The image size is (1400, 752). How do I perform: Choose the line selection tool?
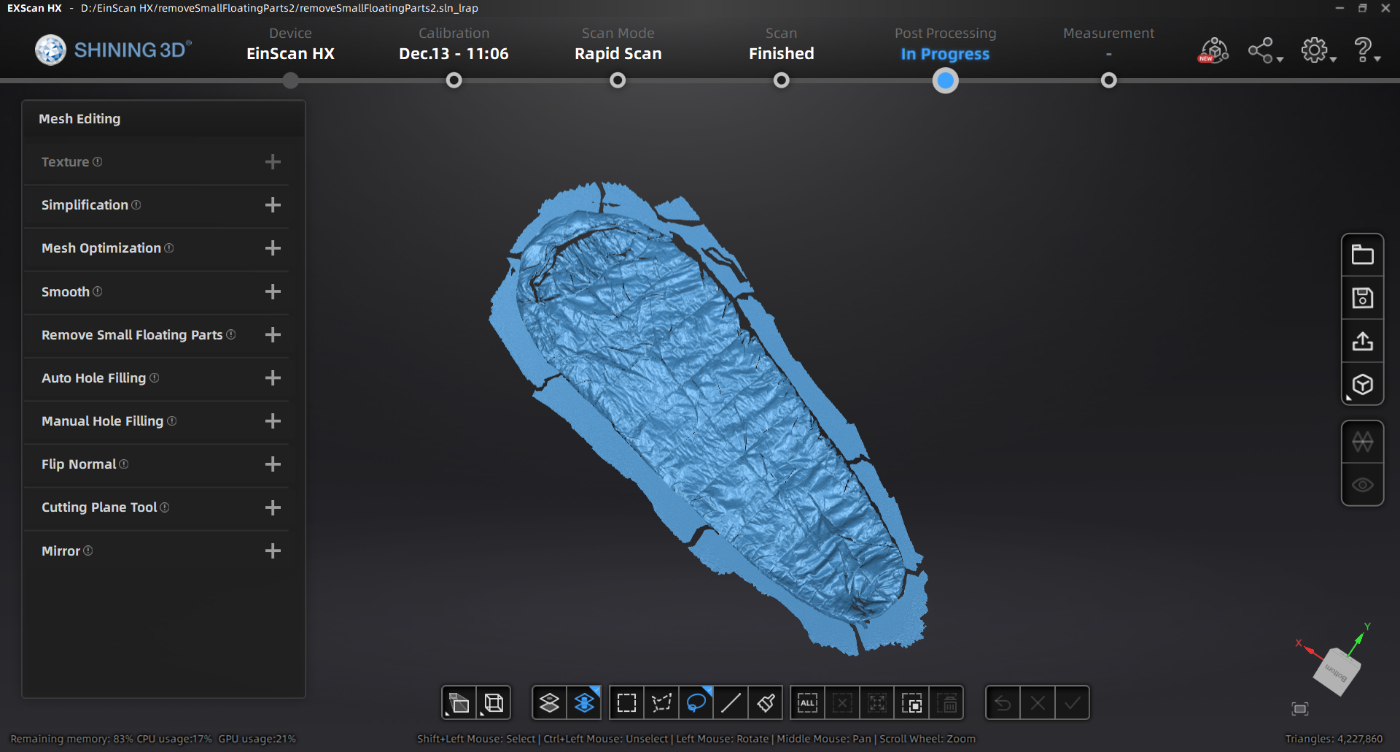731,703
